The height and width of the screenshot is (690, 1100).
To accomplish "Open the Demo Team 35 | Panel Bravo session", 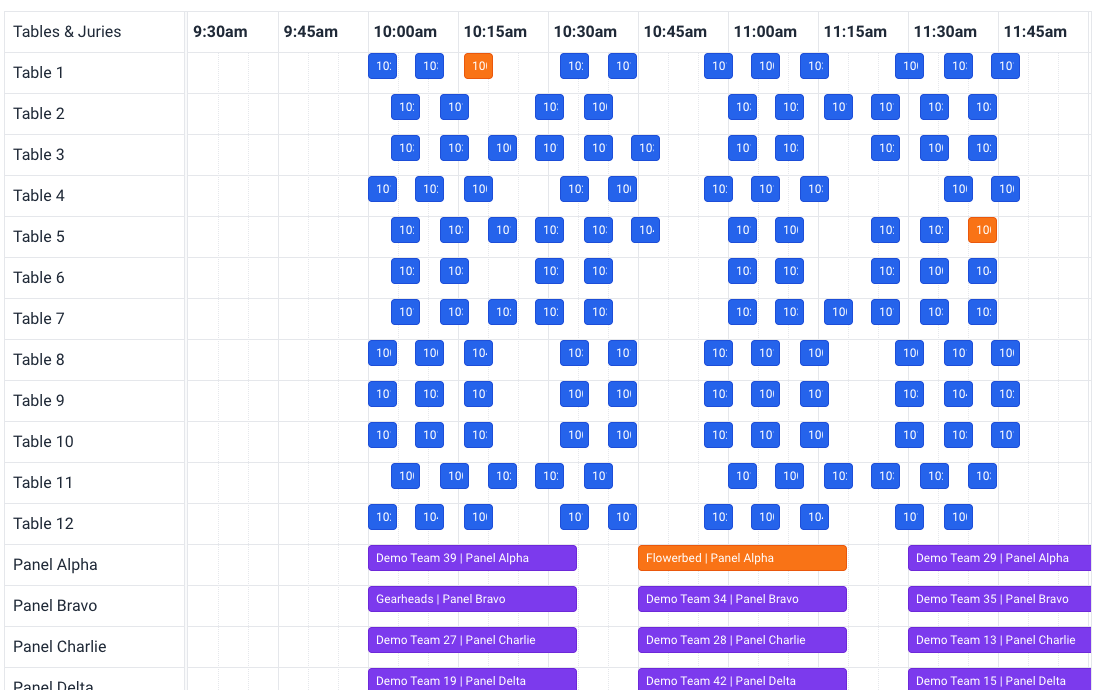I will [1000, 599].
